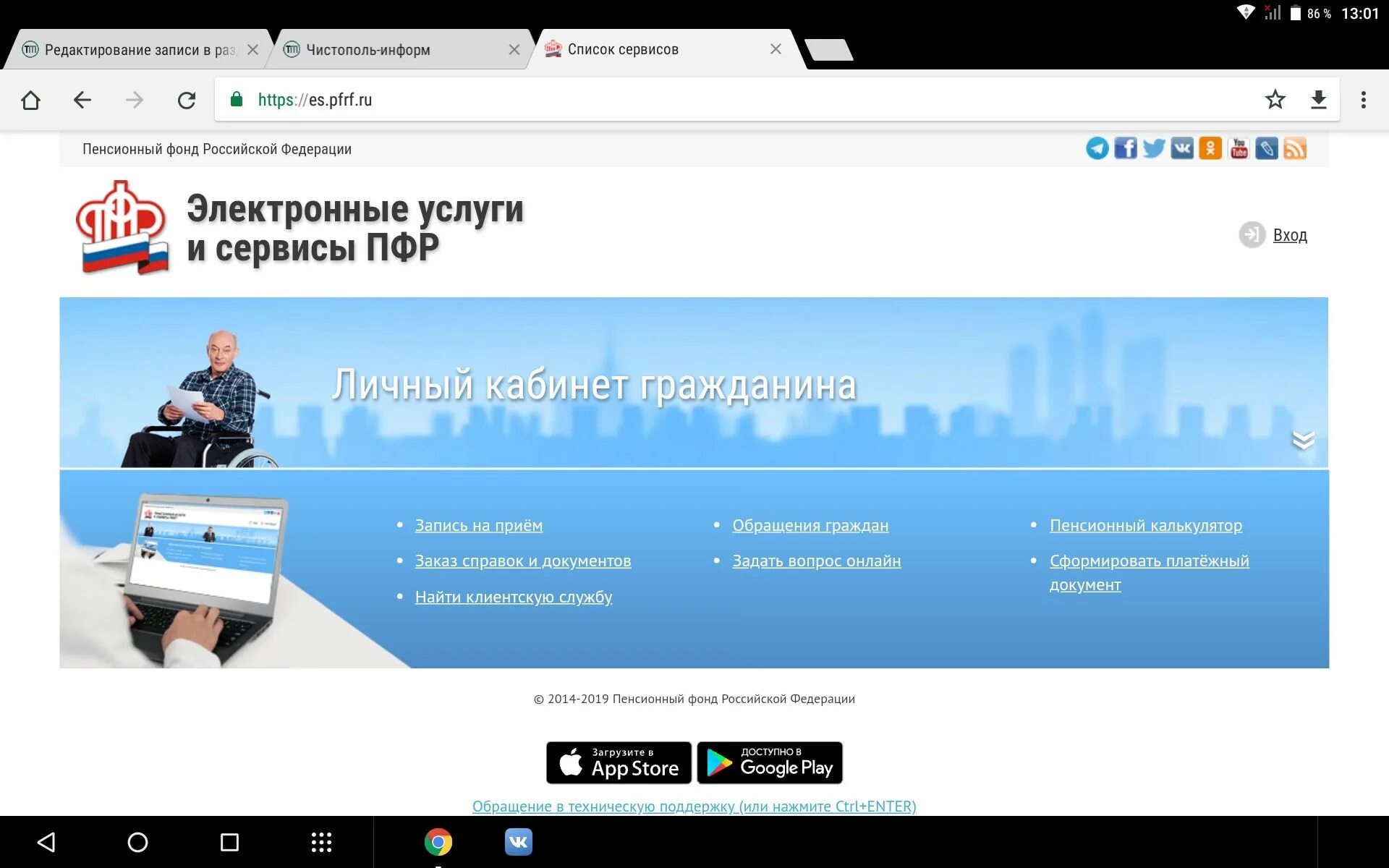The height and width of the screenshot is (868, 1389).
Task: Click the Вход login link
Action: [1289, 235]
